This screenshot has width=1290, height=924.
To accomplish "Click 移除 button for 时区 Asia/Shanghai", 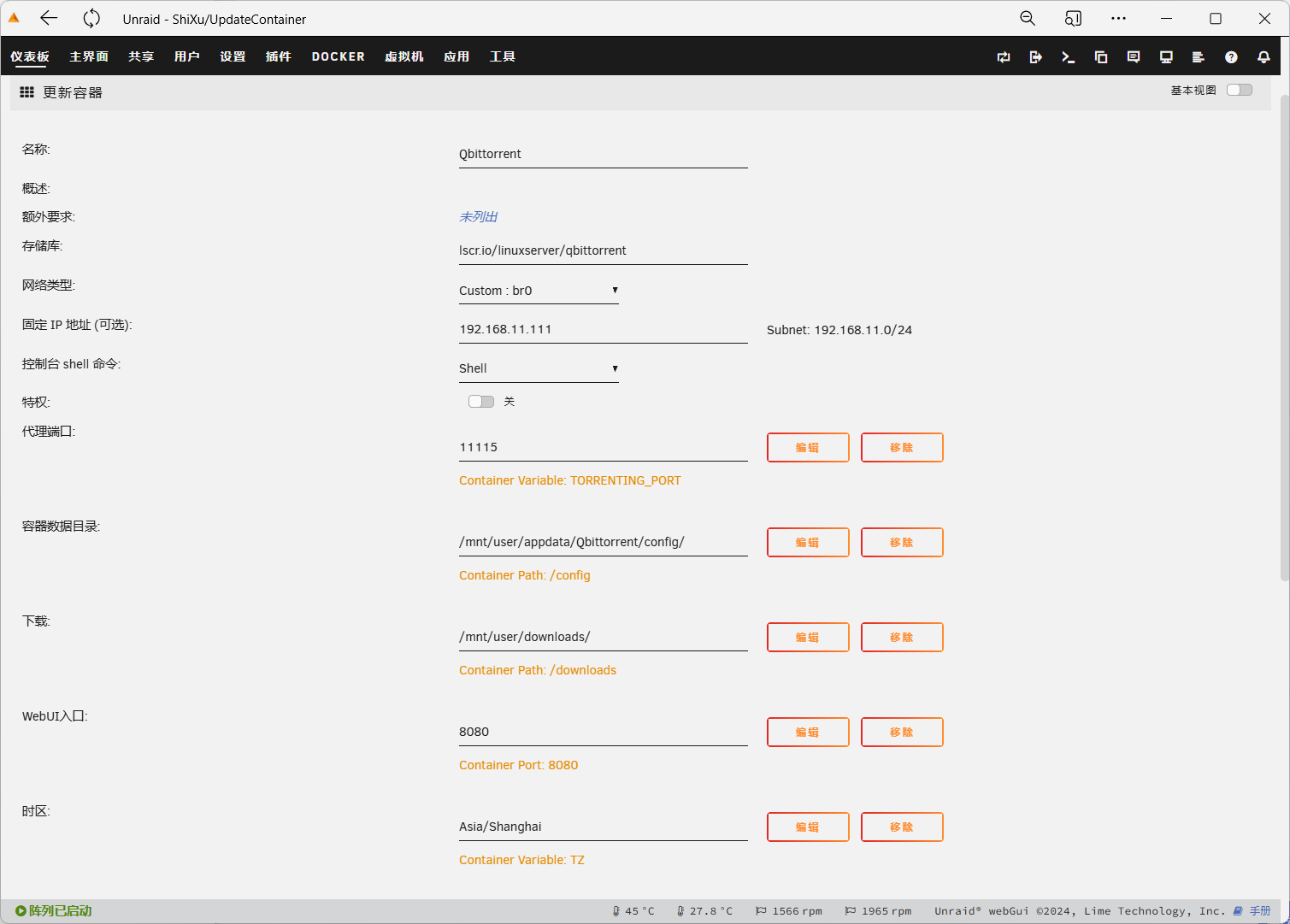I will click(902, 827).
